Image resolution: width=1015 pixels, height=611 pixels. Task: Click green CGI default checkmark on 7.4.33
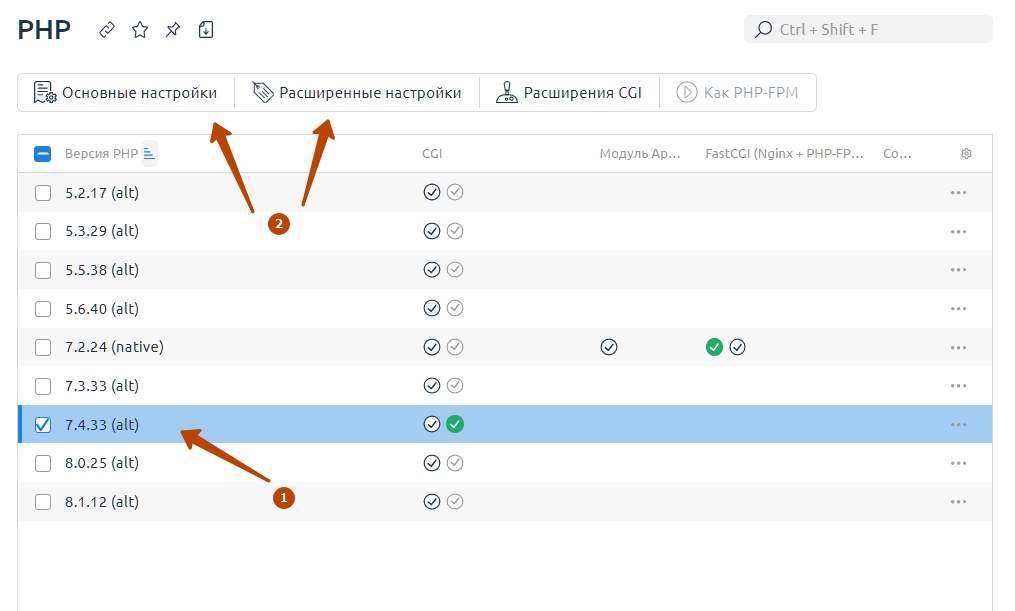(x=455, y=424)
